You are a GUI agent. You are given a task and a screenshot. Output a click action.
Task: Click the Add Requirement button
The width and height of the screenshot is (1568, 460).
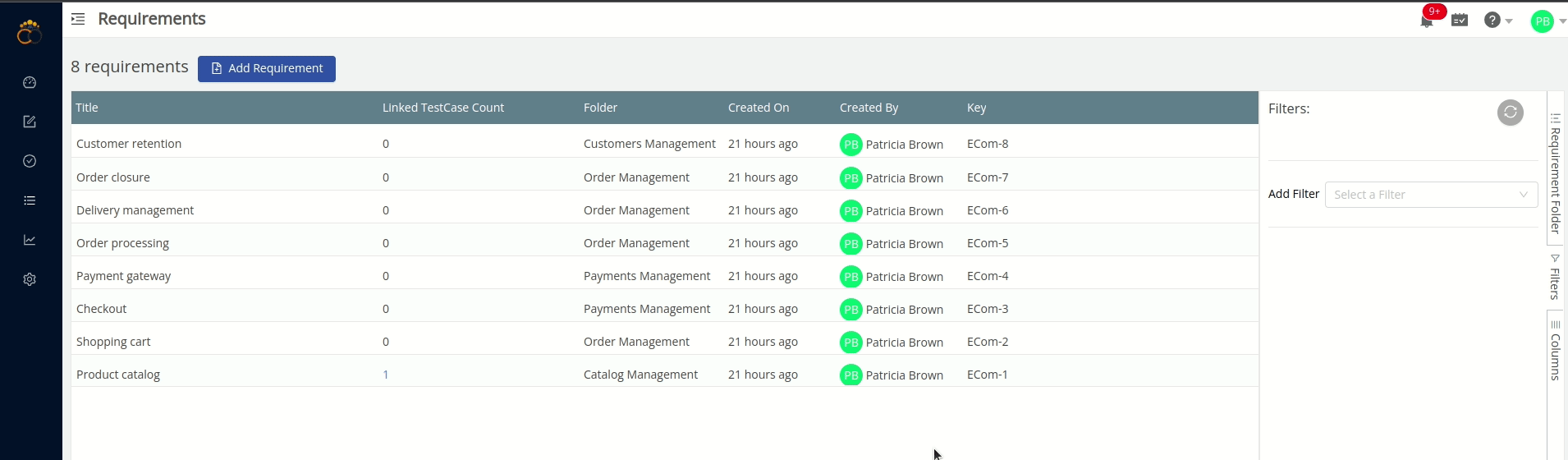(x=267, y=68)
